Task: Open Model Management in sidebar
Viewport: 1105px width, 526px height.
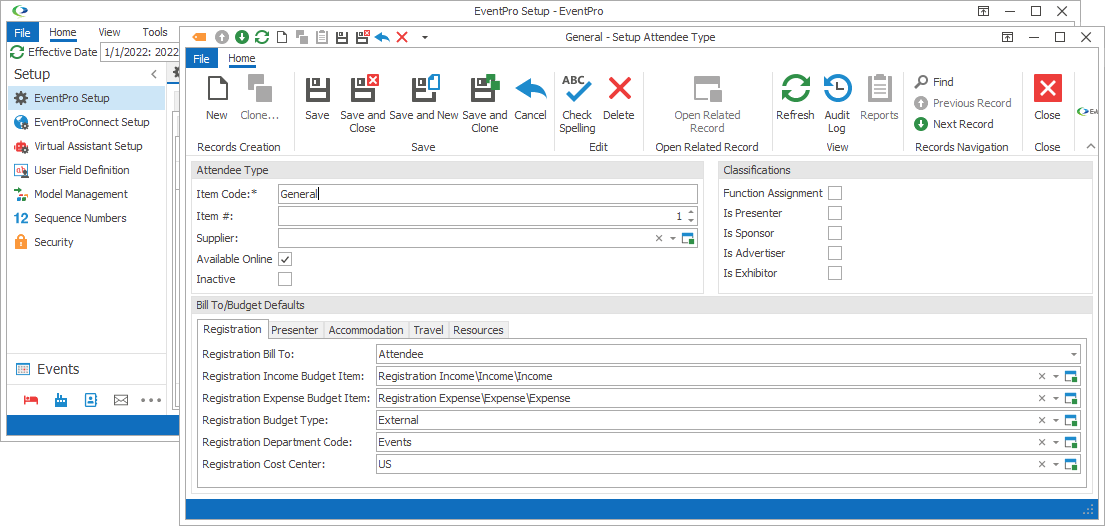Action: (86, 194)
